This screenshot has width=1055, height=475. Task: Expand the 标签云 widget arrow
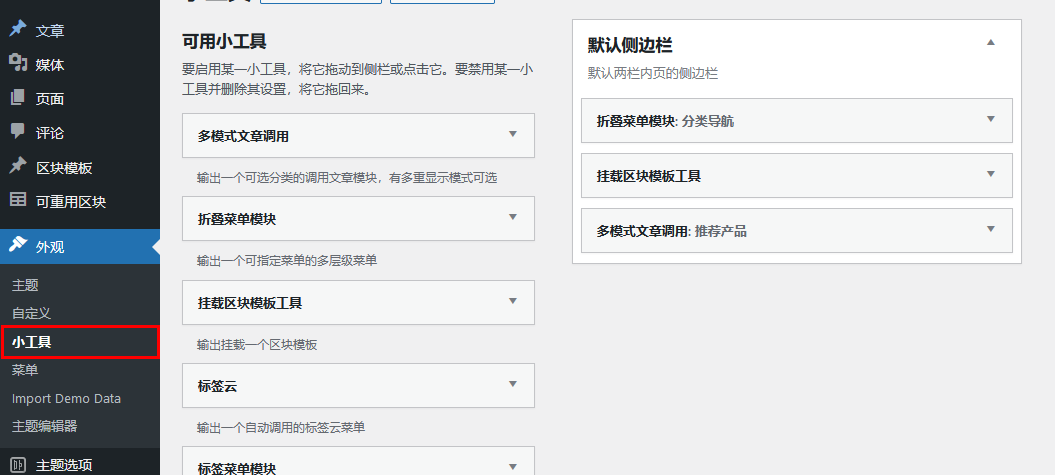tap(513, 384)
